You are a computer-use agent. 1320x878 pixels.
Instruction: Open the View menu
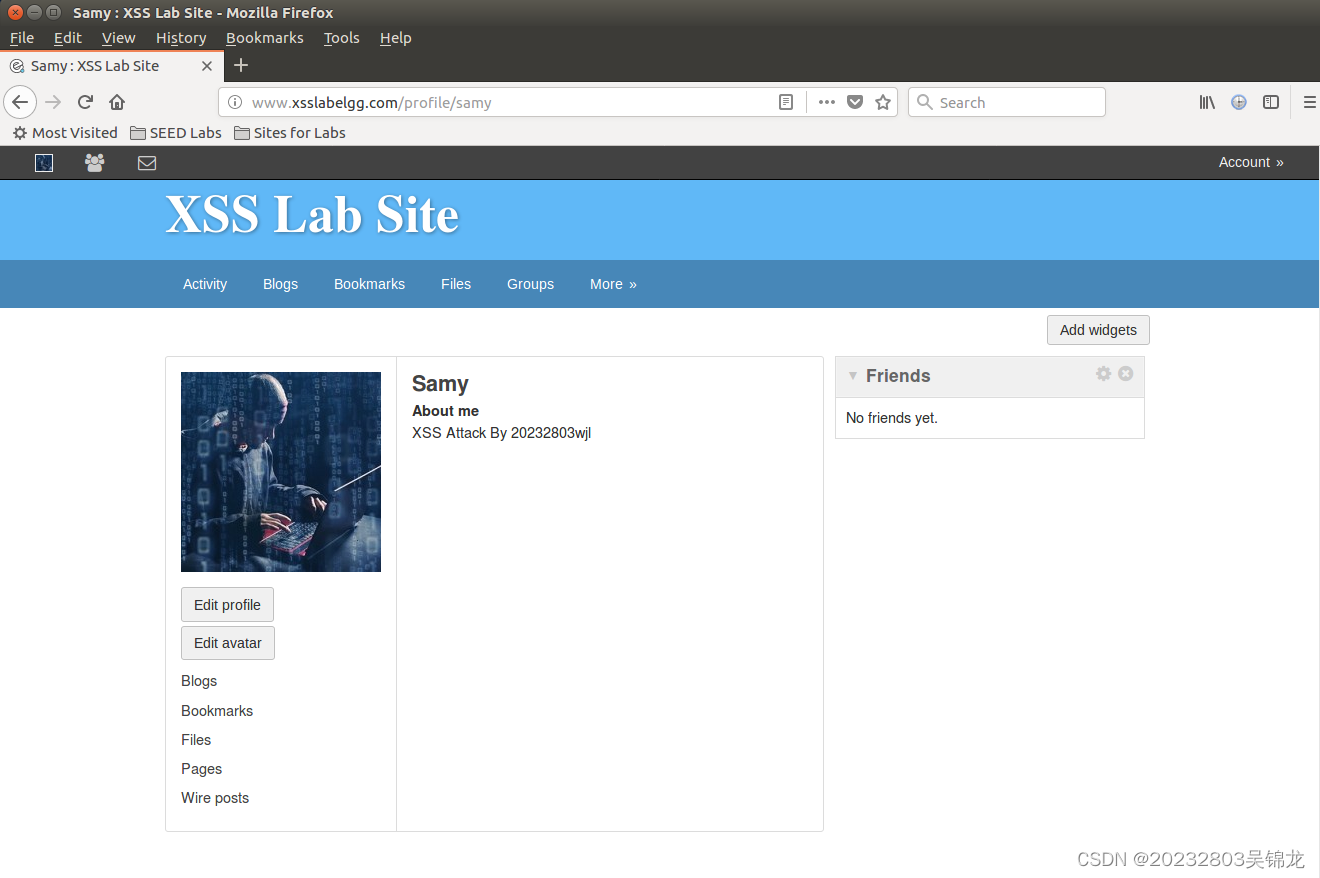click(118, 38)
